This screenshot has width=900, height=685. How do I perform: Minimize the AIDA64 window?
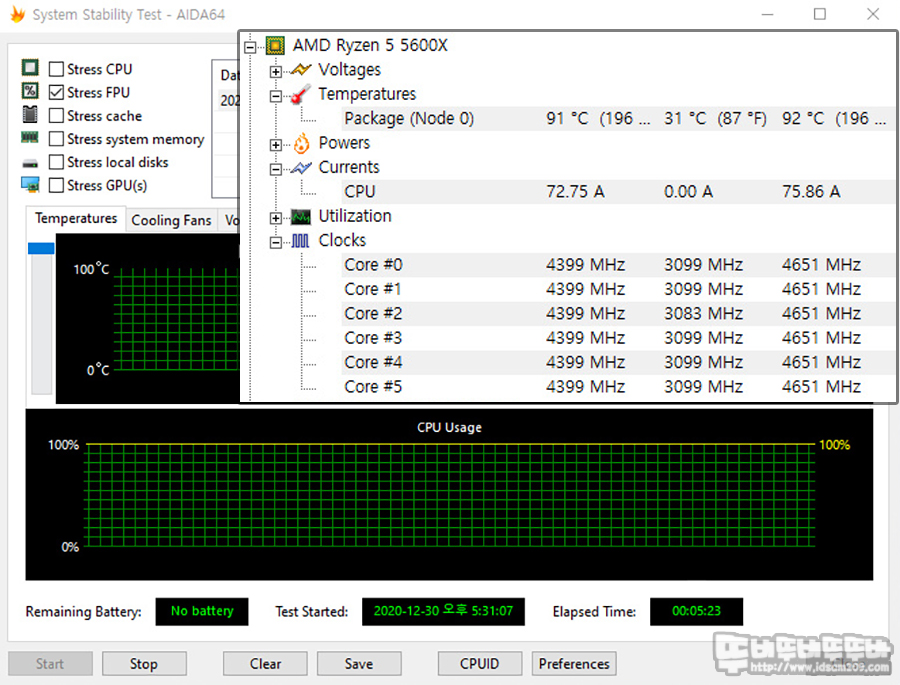point(767,14)
